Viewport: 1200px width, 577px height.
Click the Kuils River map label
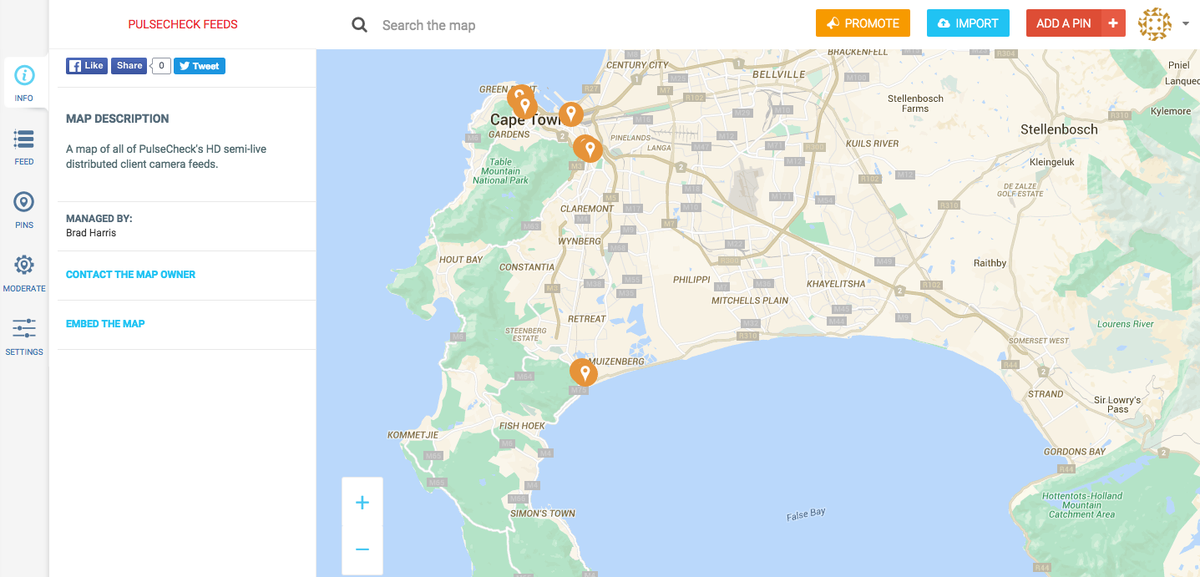coord(872,143)
